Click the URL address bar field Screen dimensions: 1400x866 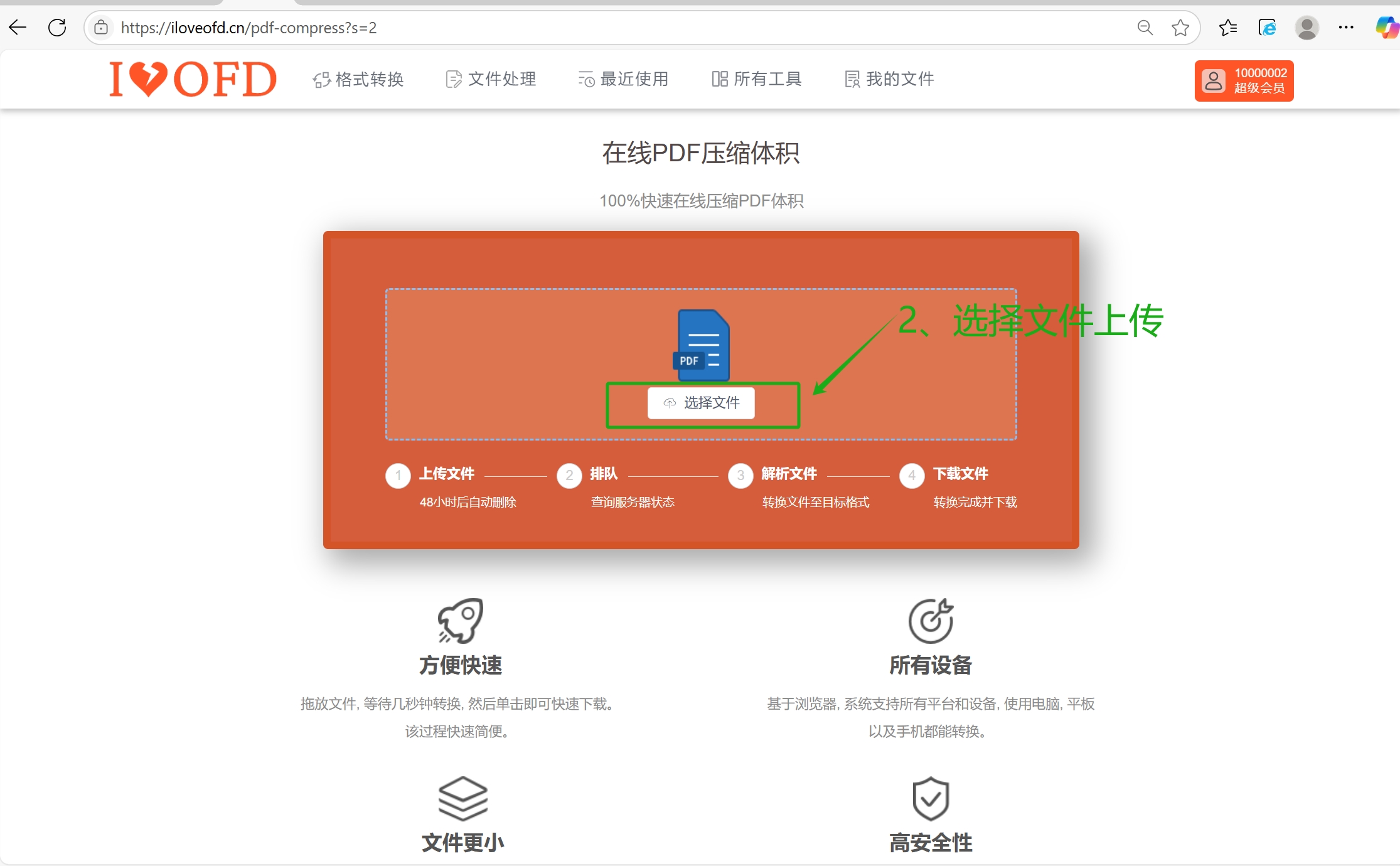tap(565, 28)
